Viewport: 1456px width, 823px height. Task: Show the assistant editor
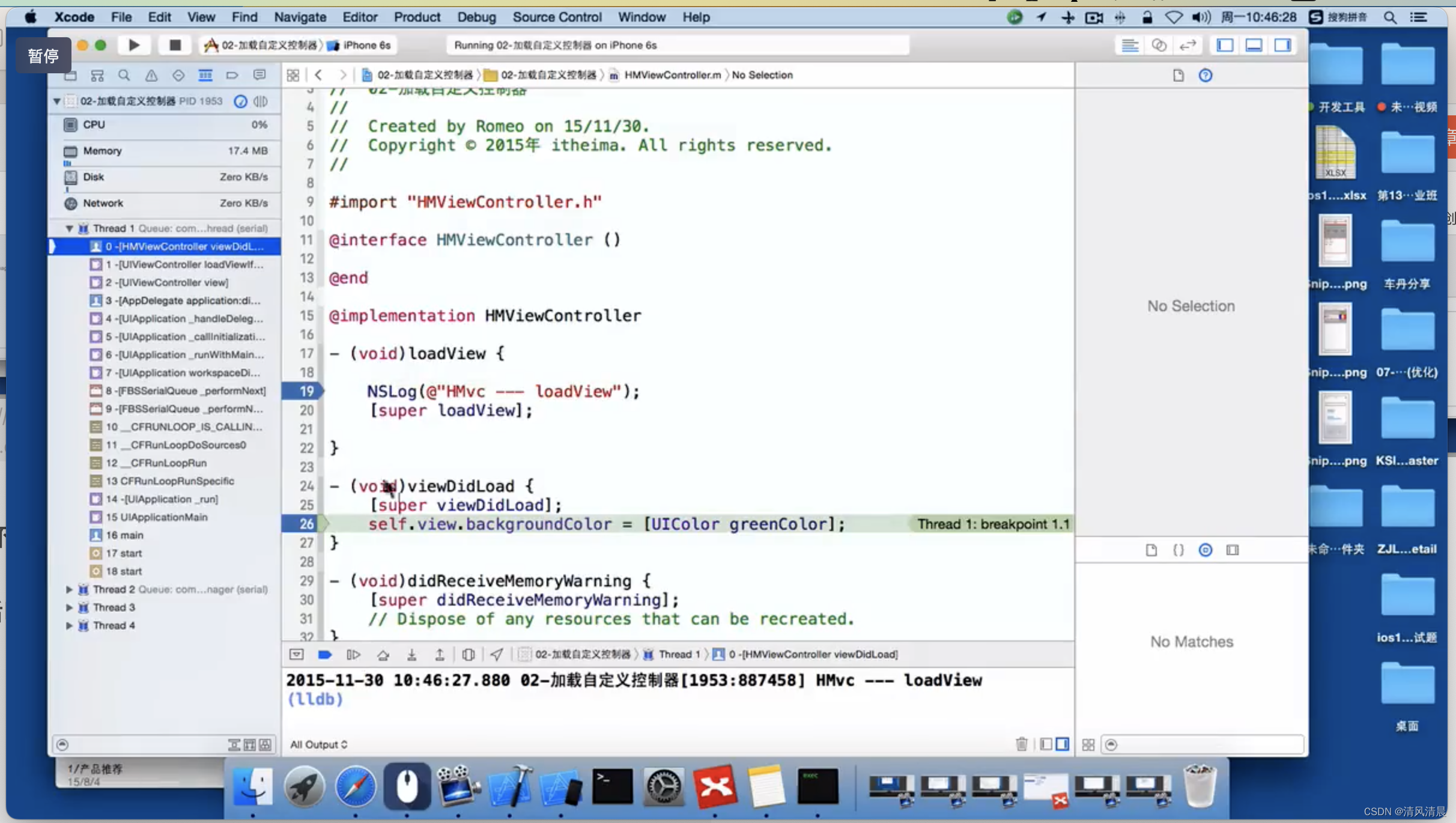click(1159, 45)
